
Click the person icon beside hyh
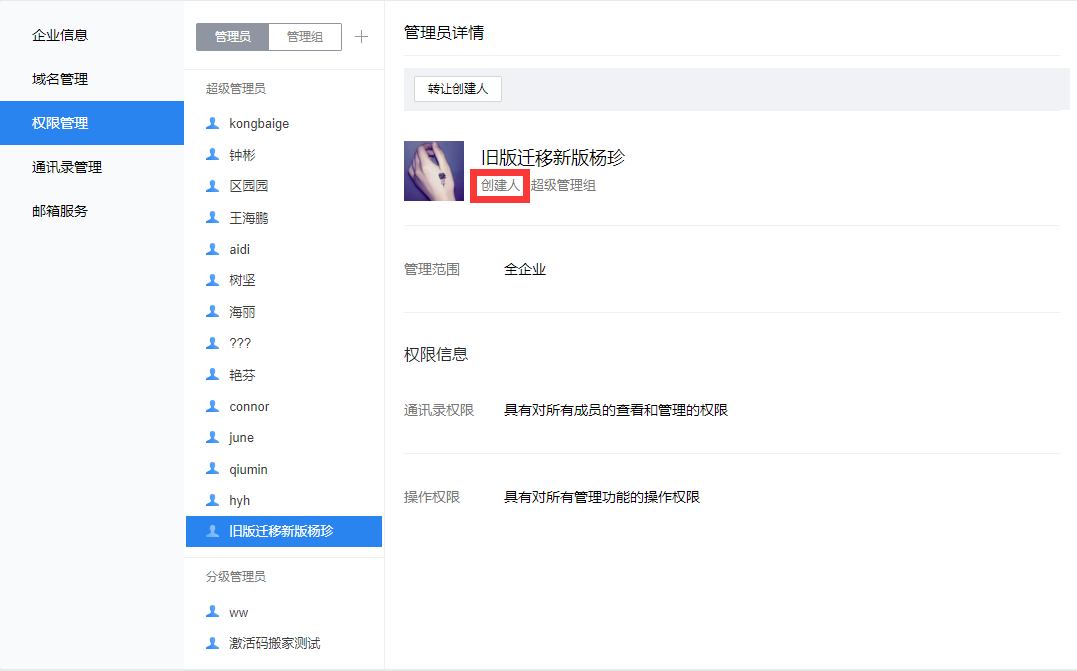point(212,500)
